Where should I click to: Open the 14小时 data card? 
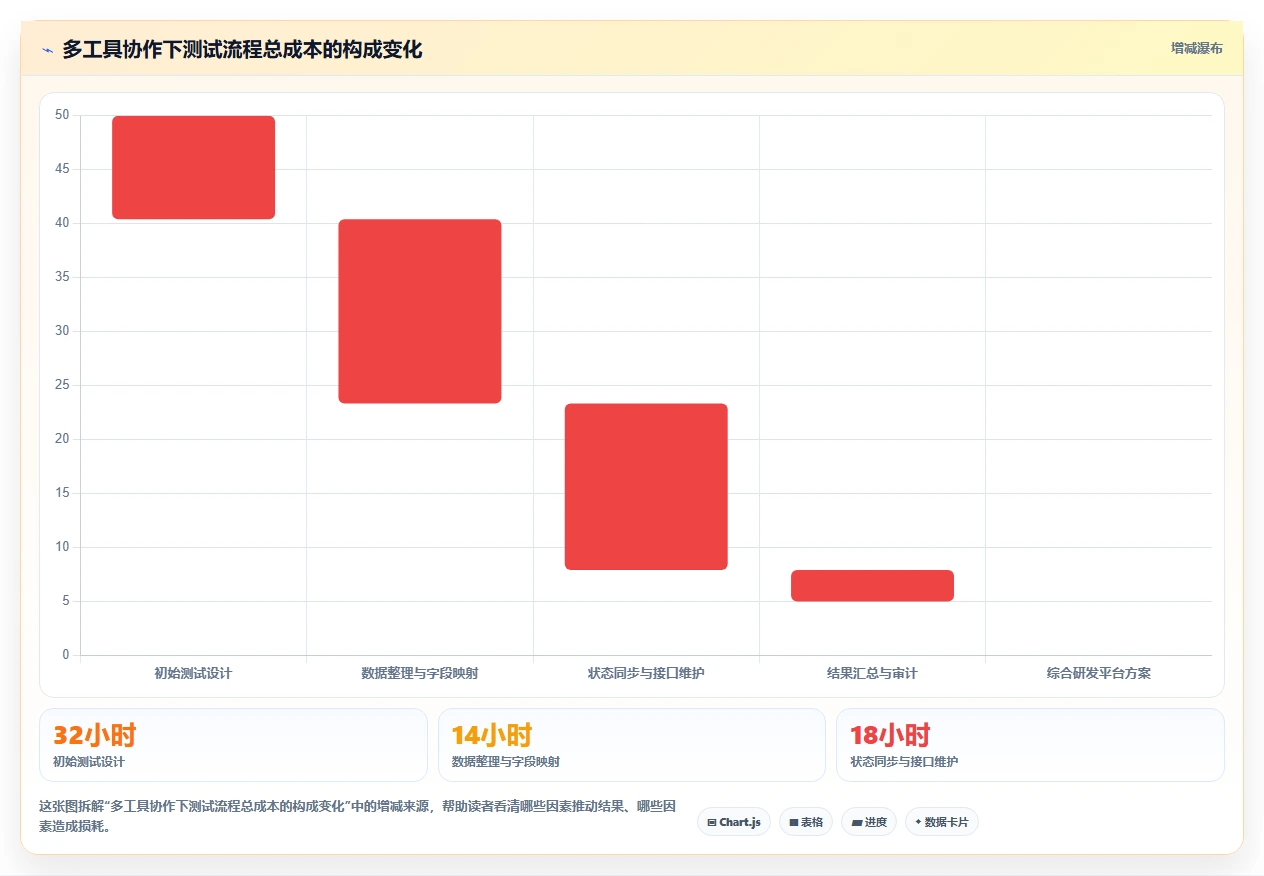(x=632, y=745)
